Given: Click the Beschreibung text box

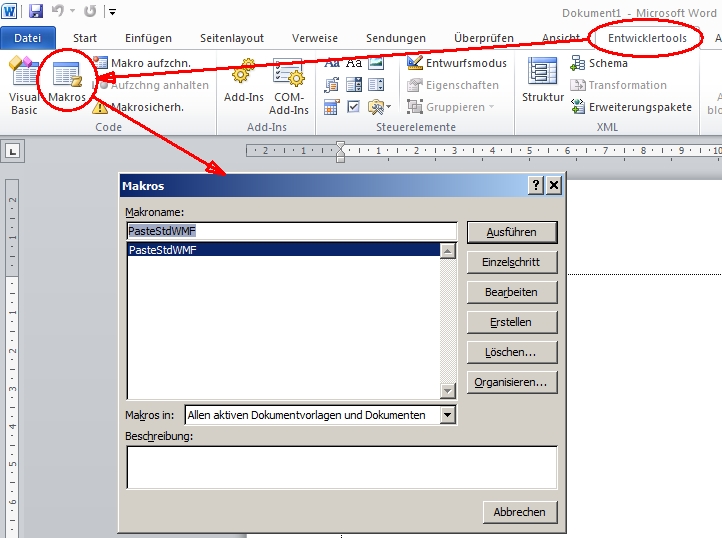Looking at the screenshot, I should coord(342,467).
